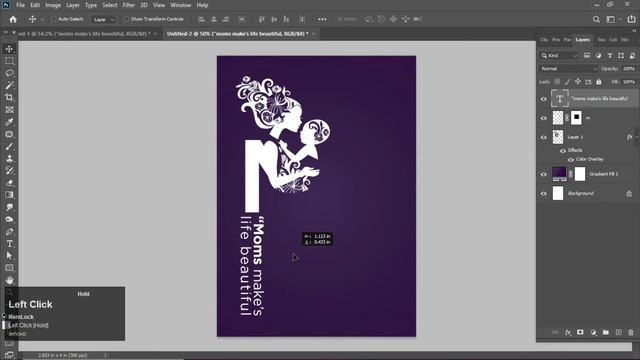Click the Share document icon
Image resolution: width=640 pixels, height=360 pixels.
point(631,19)
